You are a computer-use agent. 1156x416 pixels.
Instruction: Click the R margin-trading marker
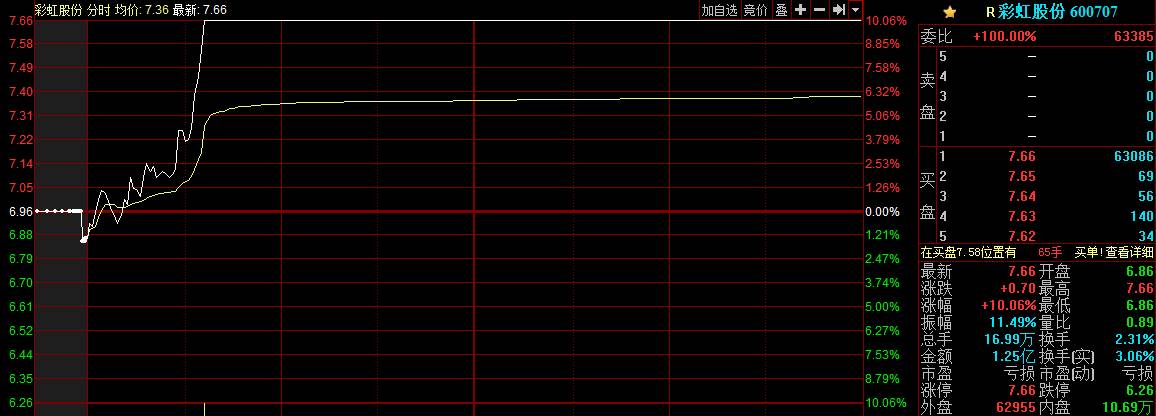[990, 12]
